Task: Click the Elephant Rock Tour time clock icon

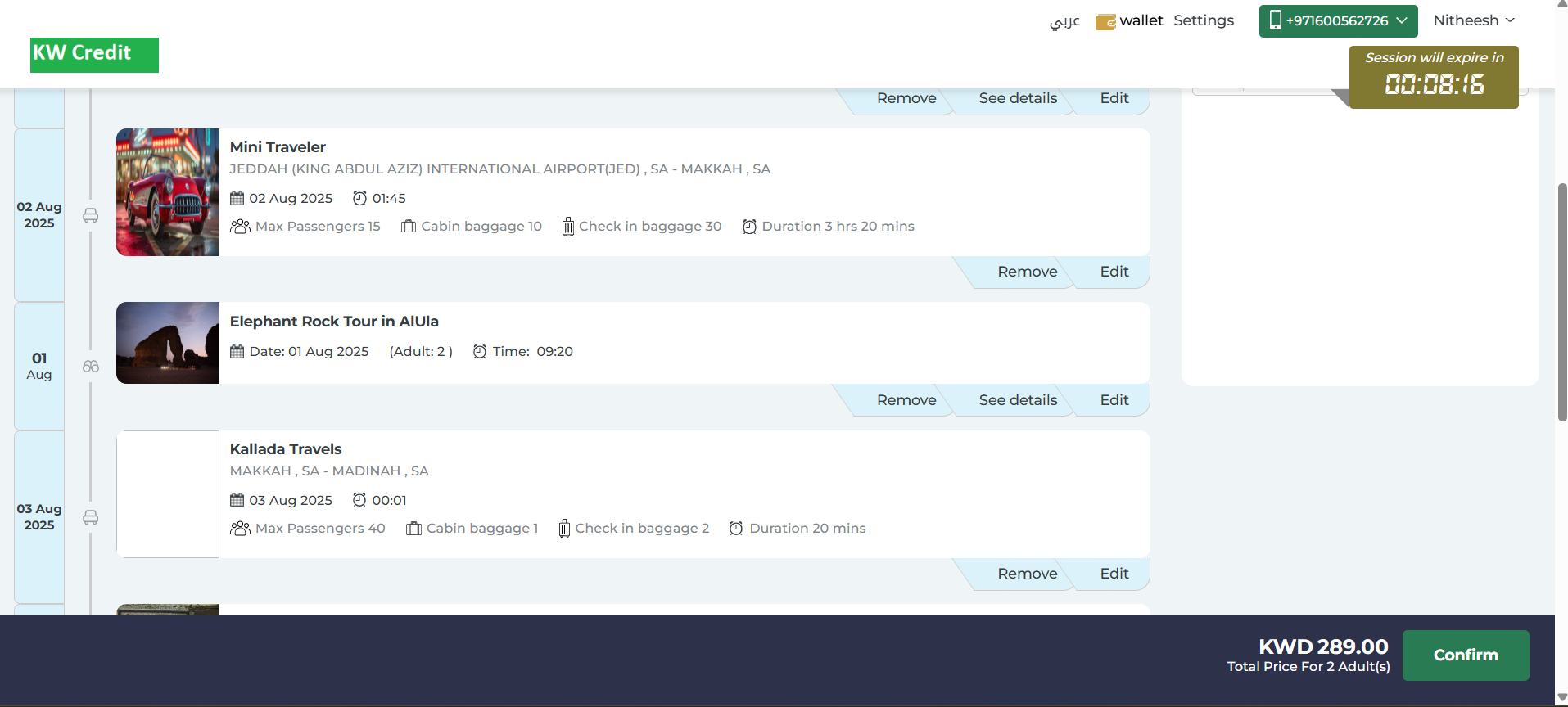Action: click(480, 352)
